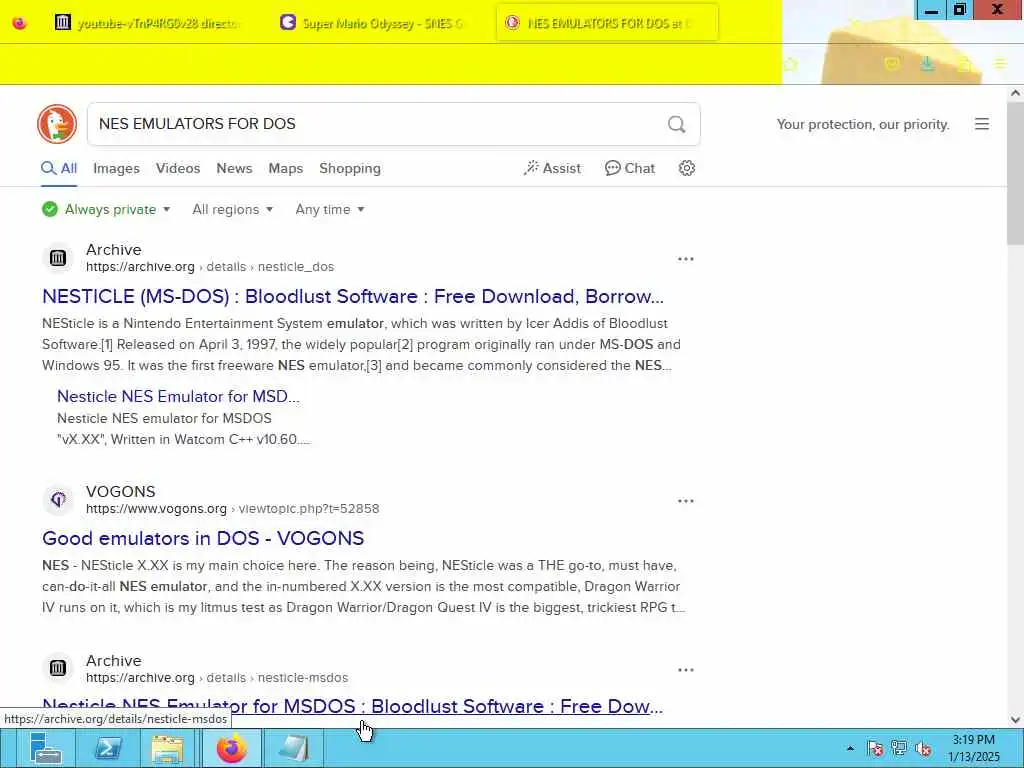This screenshot has width=1024, height=768.
Task: Open Assist with the magic wand
Action: coord(552,168)
